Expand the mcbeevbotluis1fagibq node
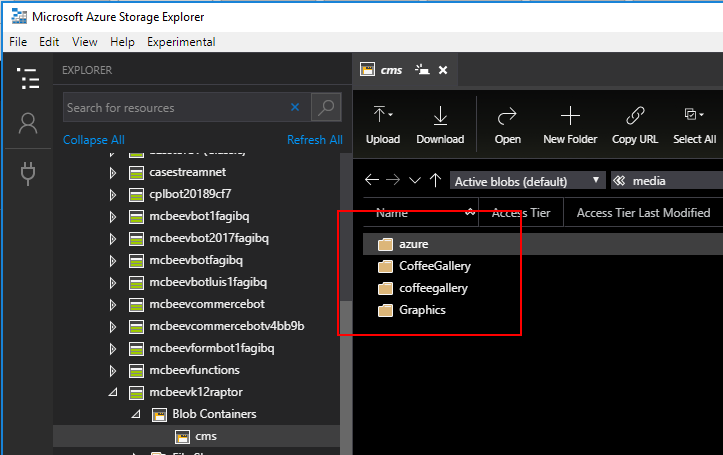Viewport: 723px width, 455px height. (x=113, y=283)
